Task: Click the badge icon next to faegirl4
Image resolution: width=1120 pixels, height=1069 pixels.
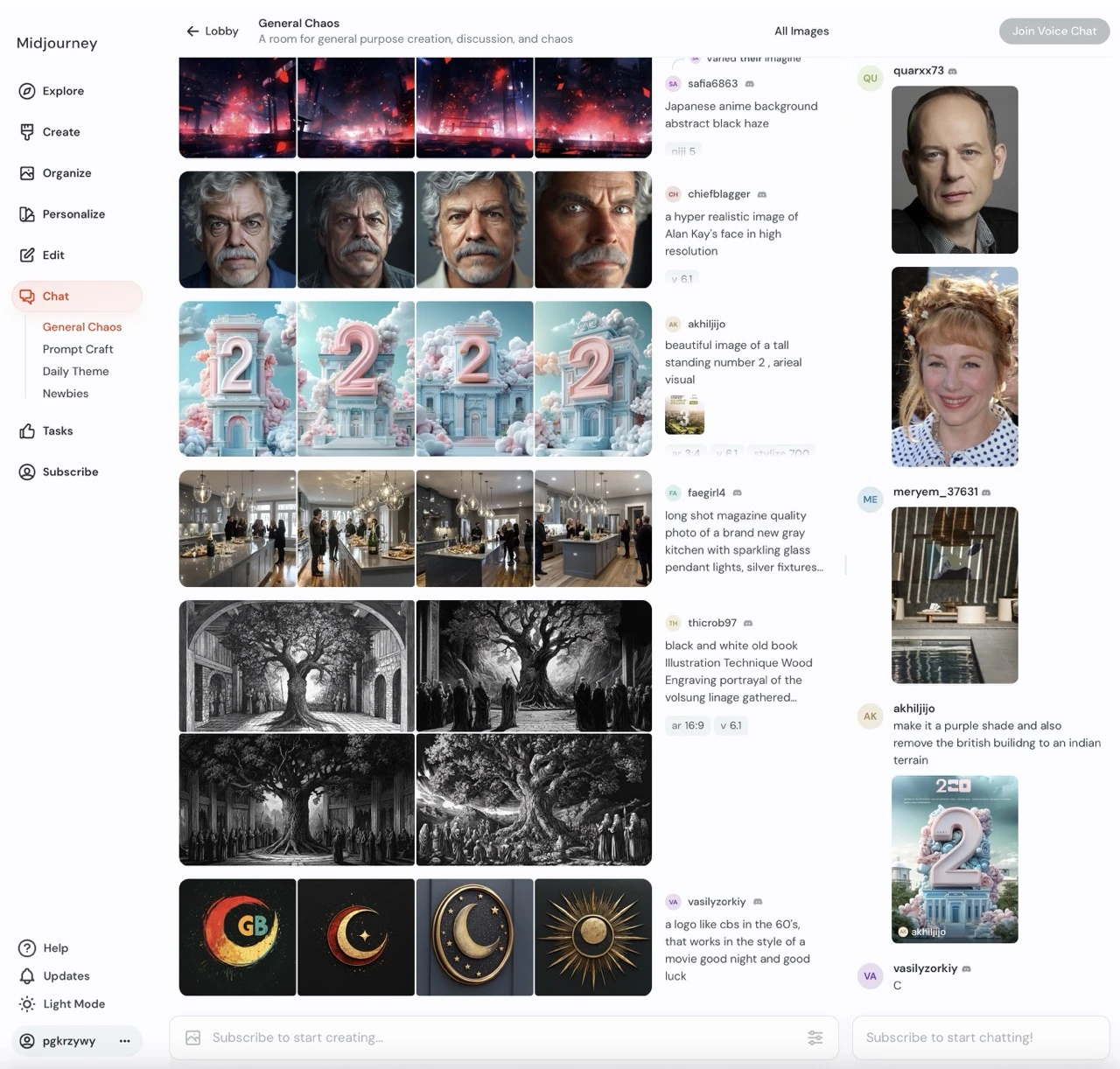Action: [x=738, y=493]
